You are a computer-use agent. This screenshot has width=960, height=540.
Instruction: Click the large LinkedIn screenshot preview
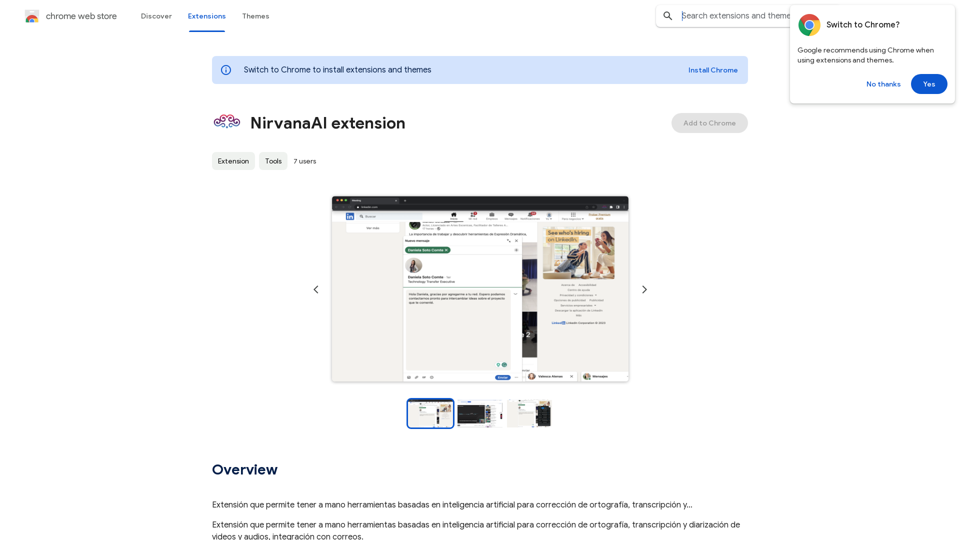480,289
